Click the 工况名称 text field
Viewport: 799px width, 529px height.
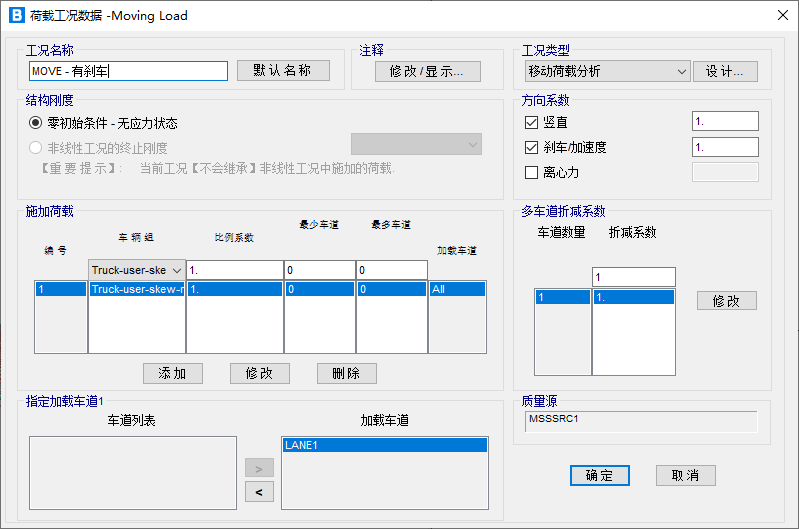(x=129, y=71)
